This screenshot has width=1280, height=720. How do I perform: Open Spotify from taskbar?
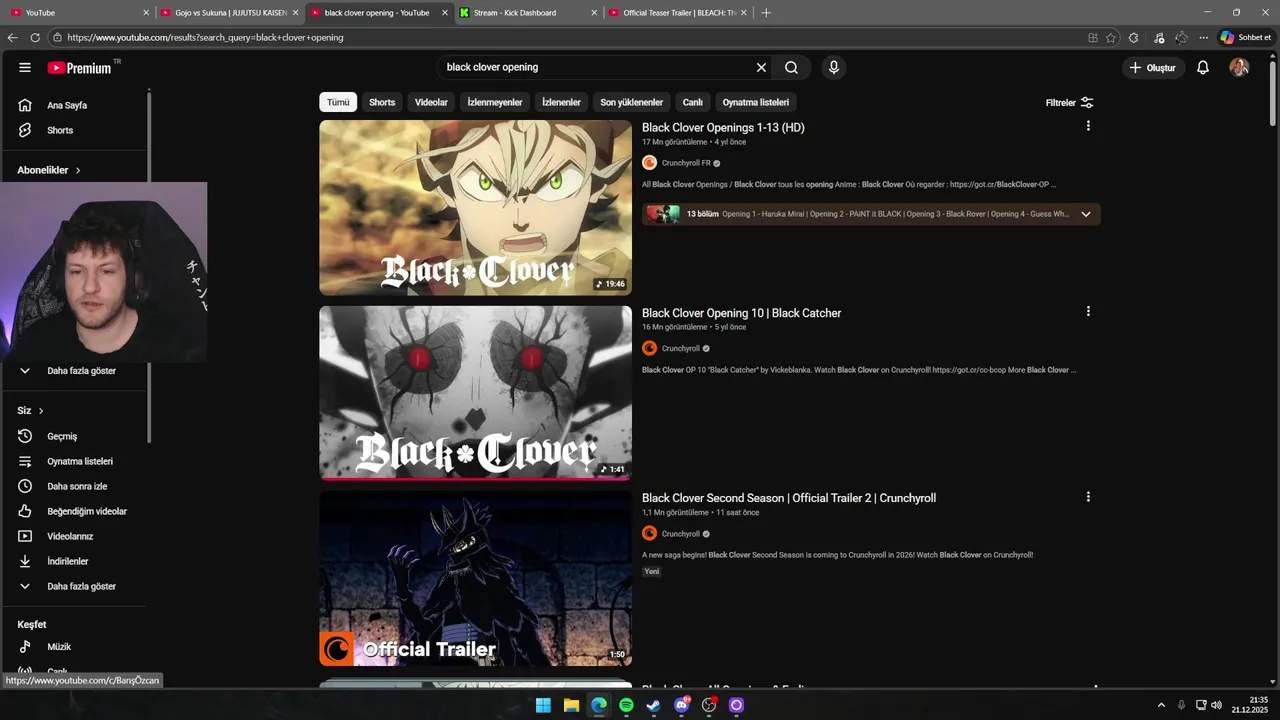tap(626, 705)
